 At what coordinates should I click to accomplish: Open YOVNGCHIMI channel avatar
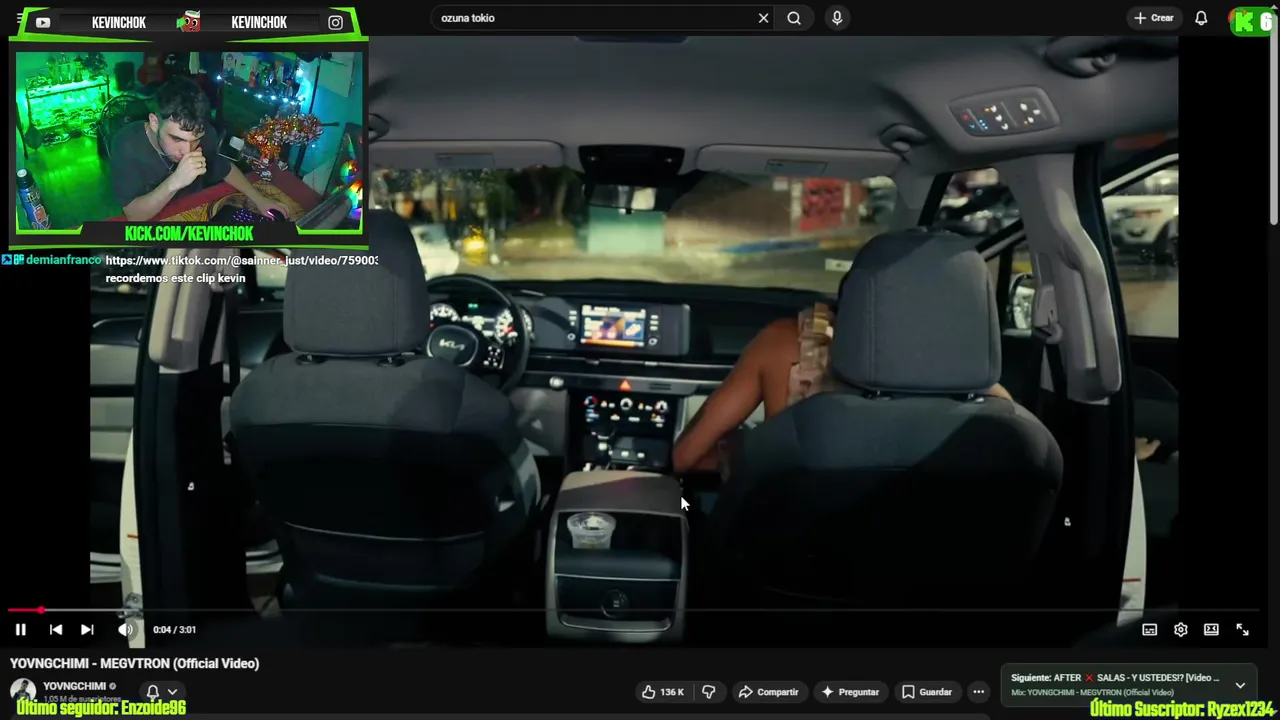pos(23,691)
